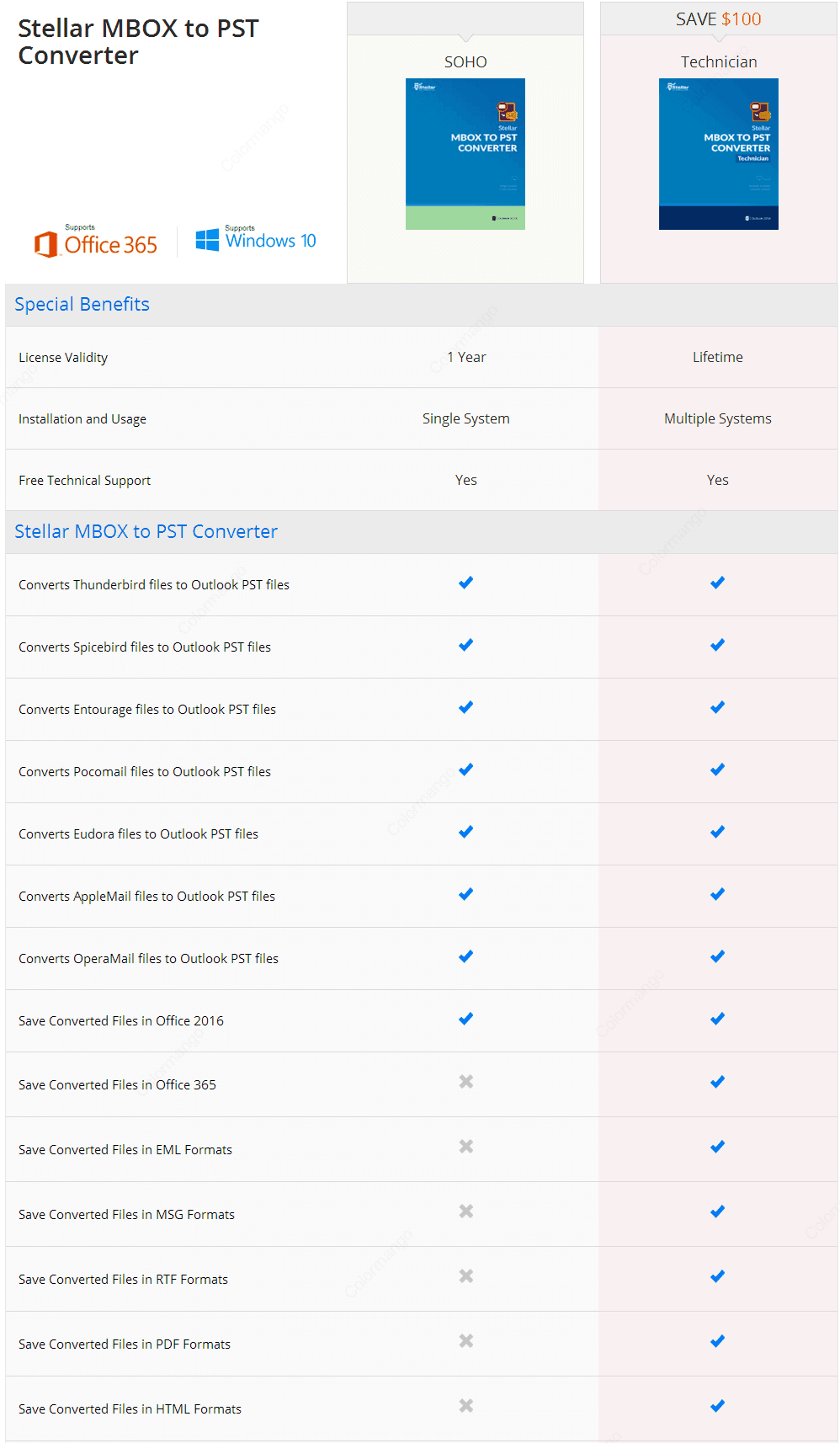The width and height of the screenshot is (840, 1443).
Task: Select the SOHO edition column header
Action: [x=465, y=61]
